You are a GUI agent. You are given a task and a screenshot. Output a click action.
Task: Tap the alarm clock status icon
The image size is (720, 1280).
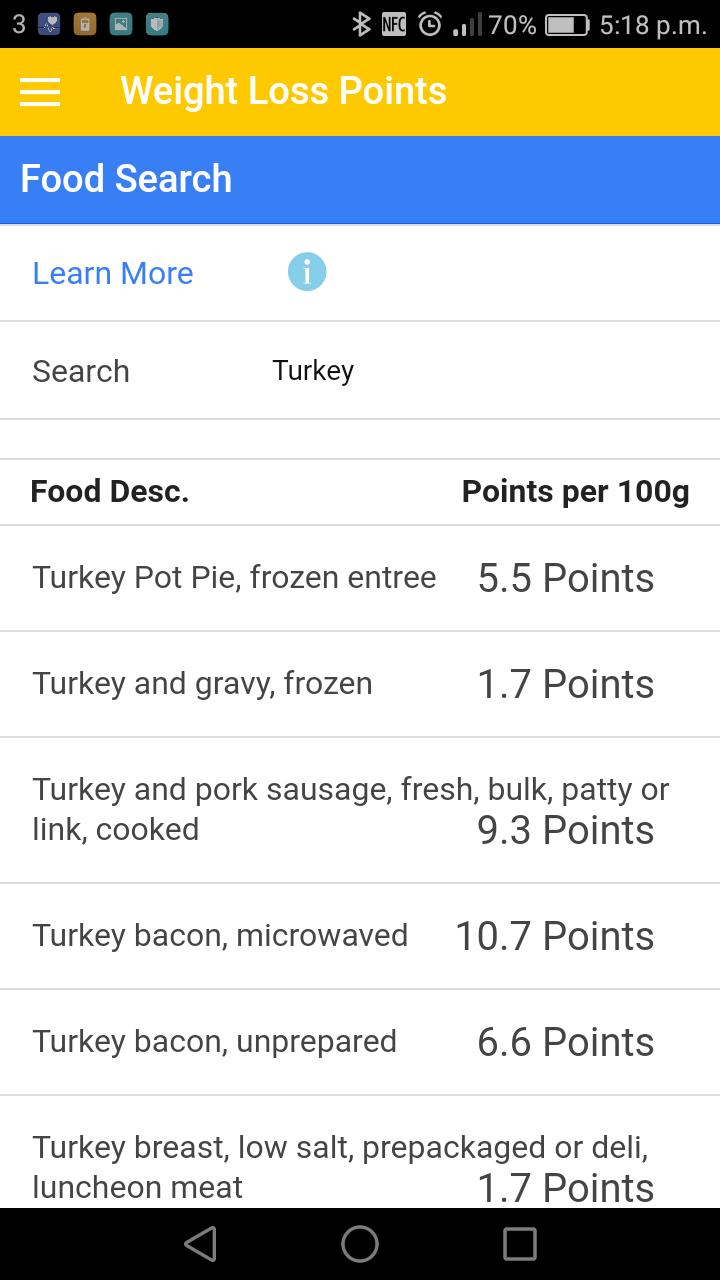point(430,24)
